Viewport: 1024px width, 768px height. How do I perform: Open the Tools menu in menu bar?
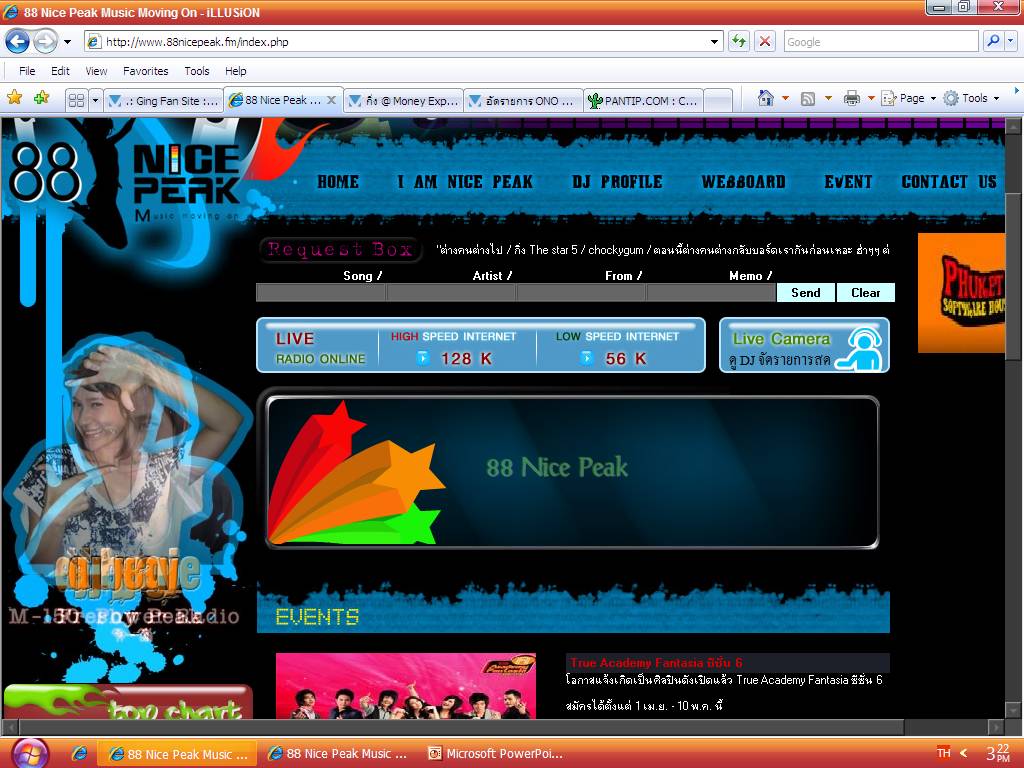[197, 71]
